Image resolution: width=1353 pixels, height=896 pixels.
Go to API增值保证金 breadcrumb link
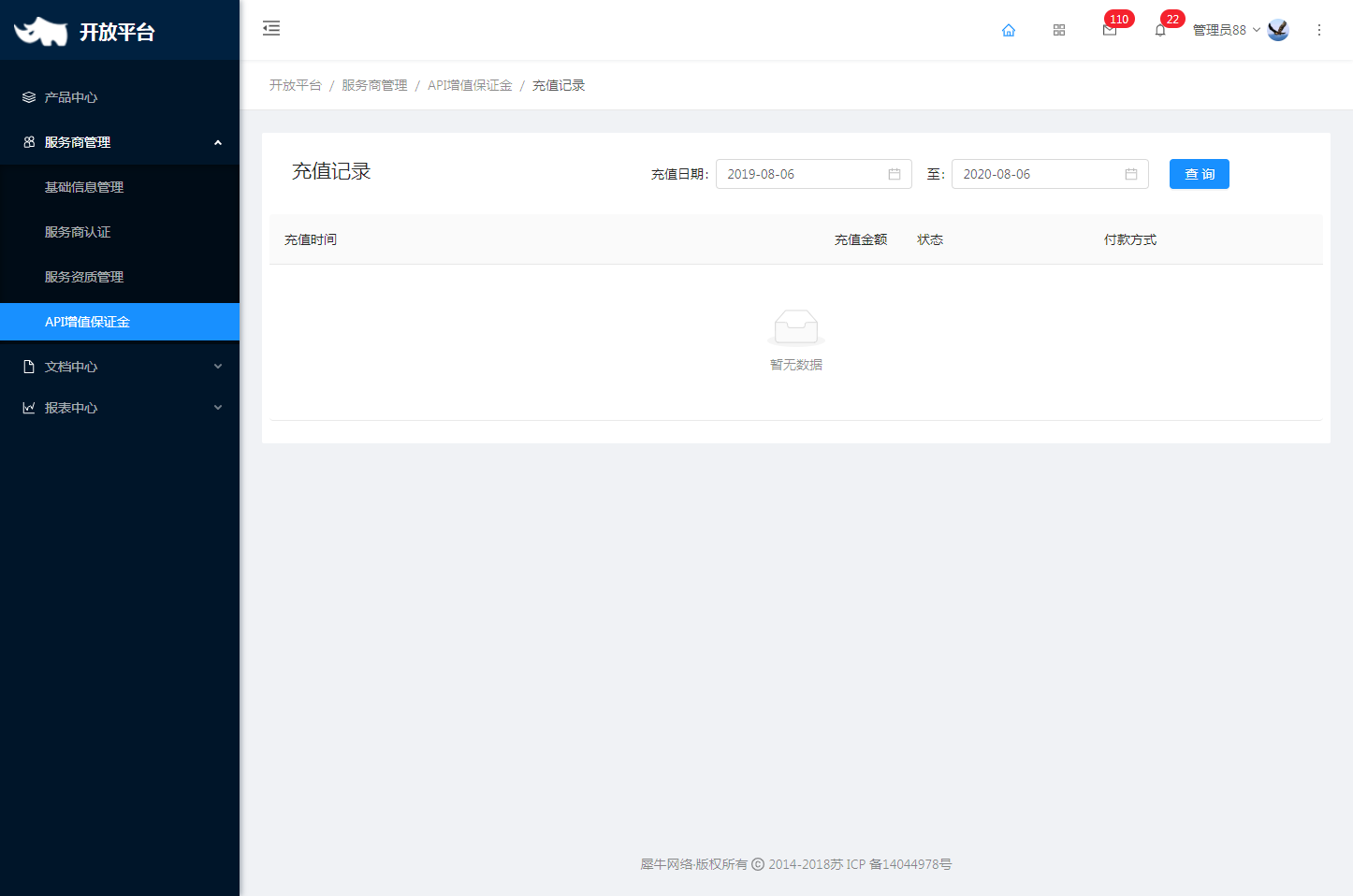[470, 85]
